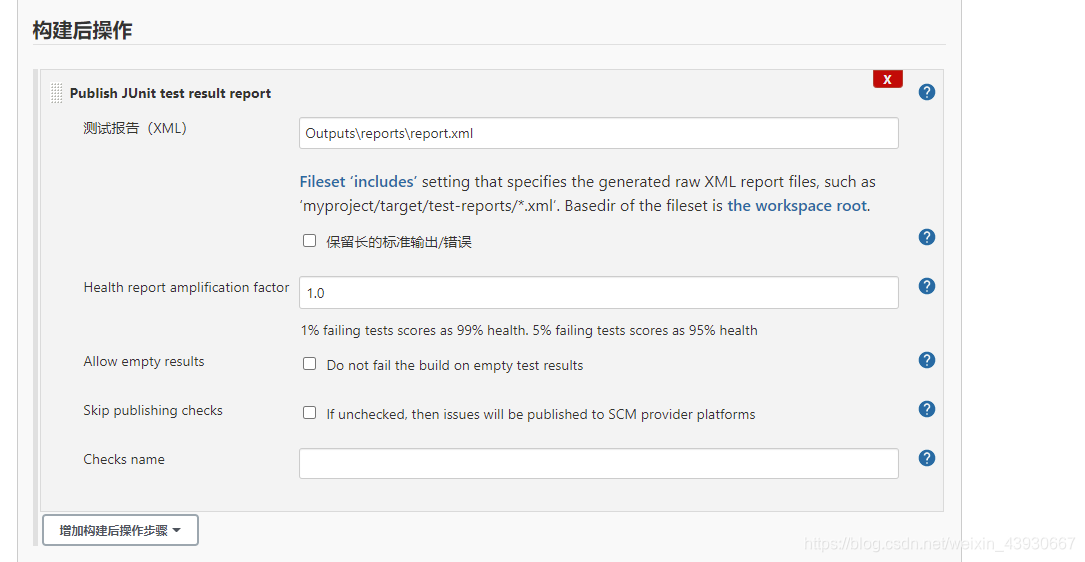Show help for Allow empty results
Screen dimensions: 1085x562
click(x=927, y=360)
